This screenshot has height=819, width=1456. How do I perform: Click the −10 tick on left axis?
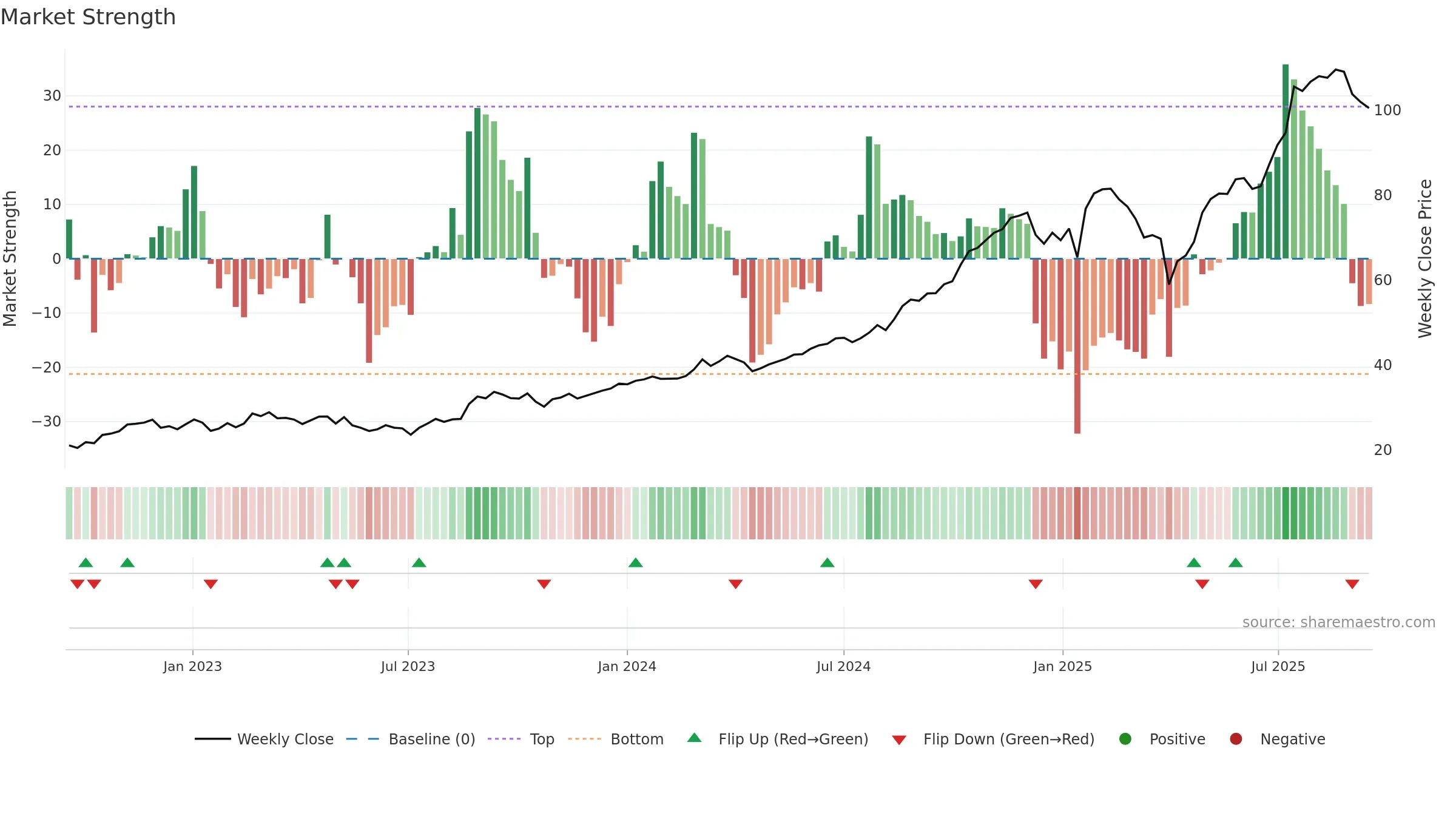(x=47, y=313)
